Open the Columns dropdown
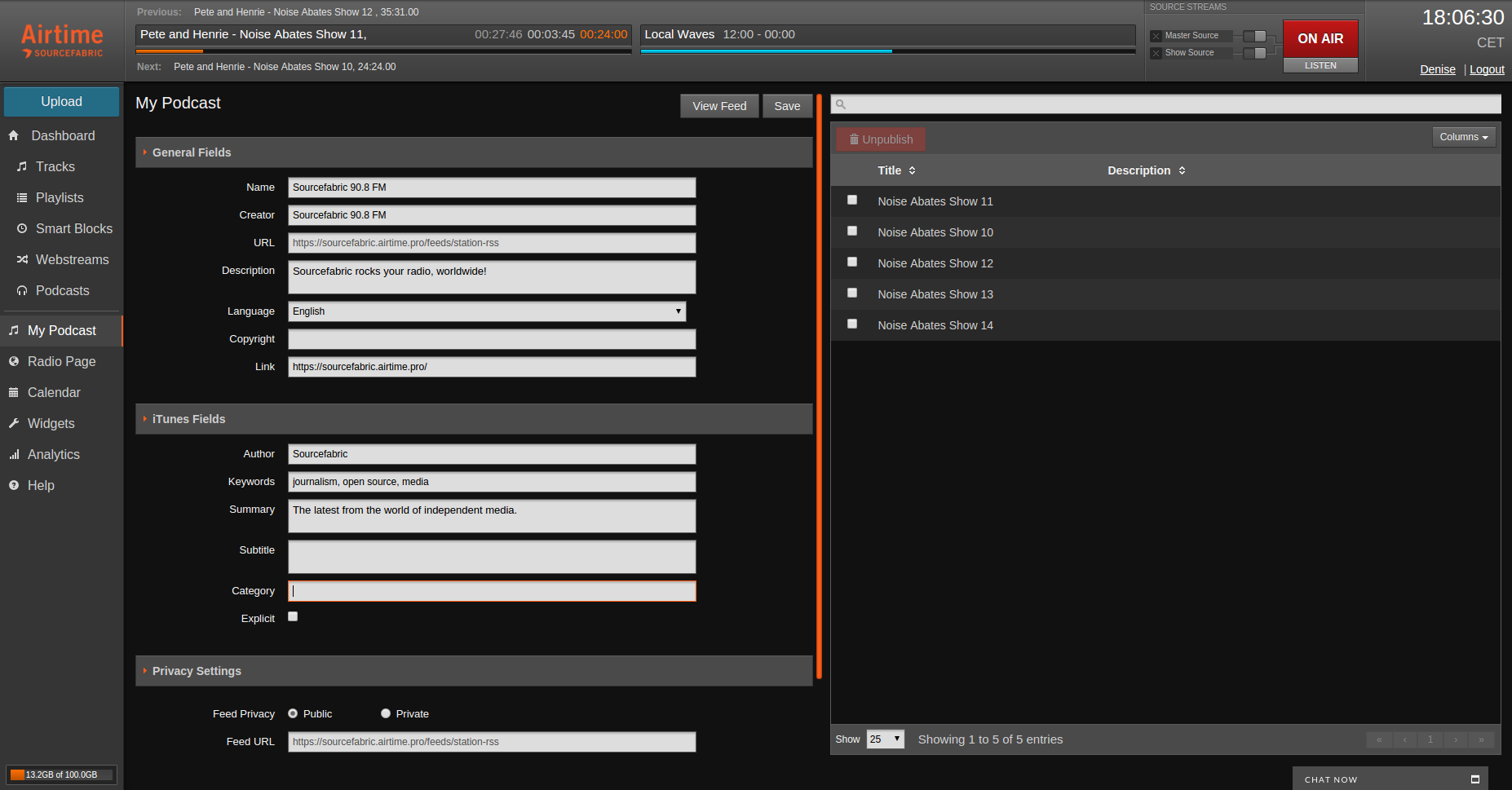 (x=1463, y=137)
